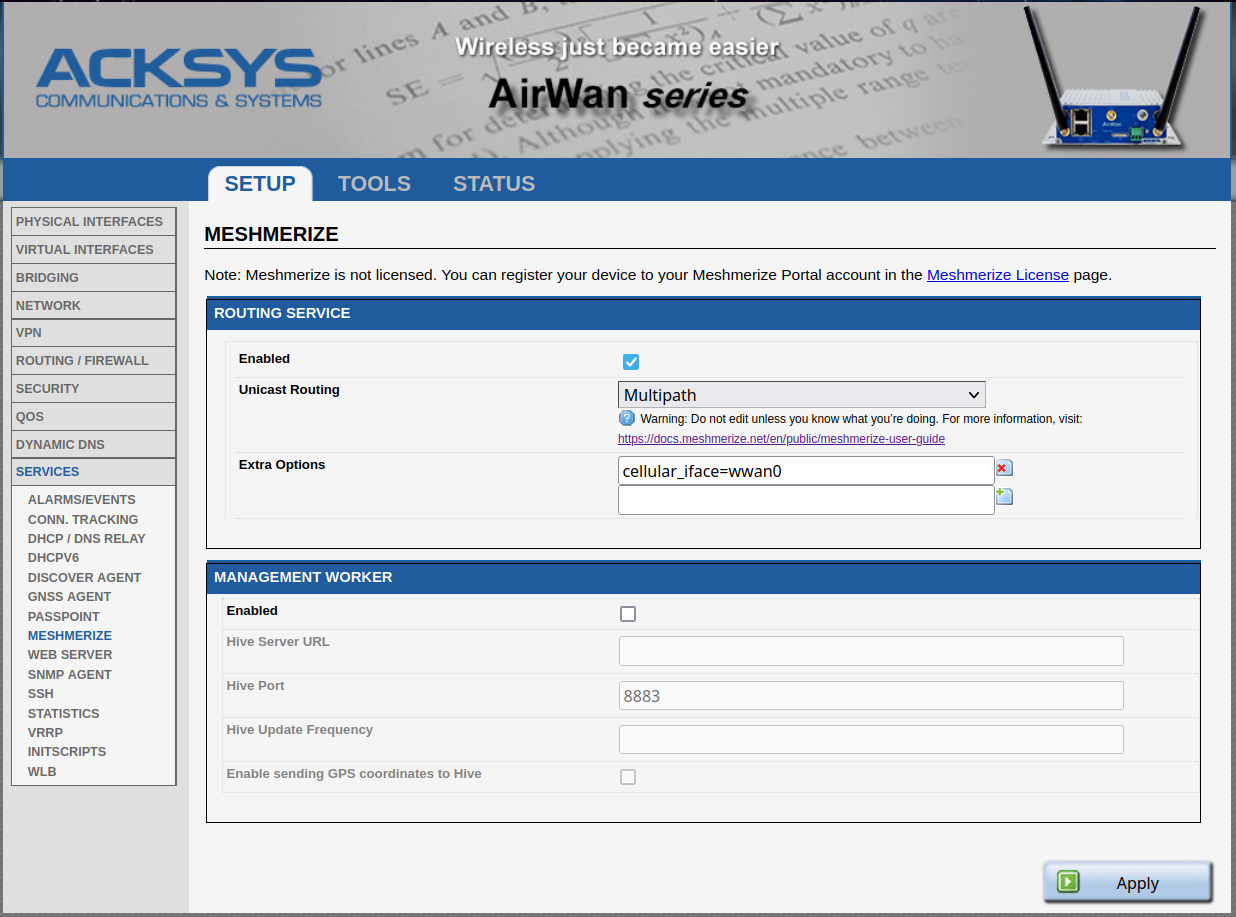Click the blue help icon beside the warning
This screenshot has width=1236, height=917.
[x=627, y=418]
